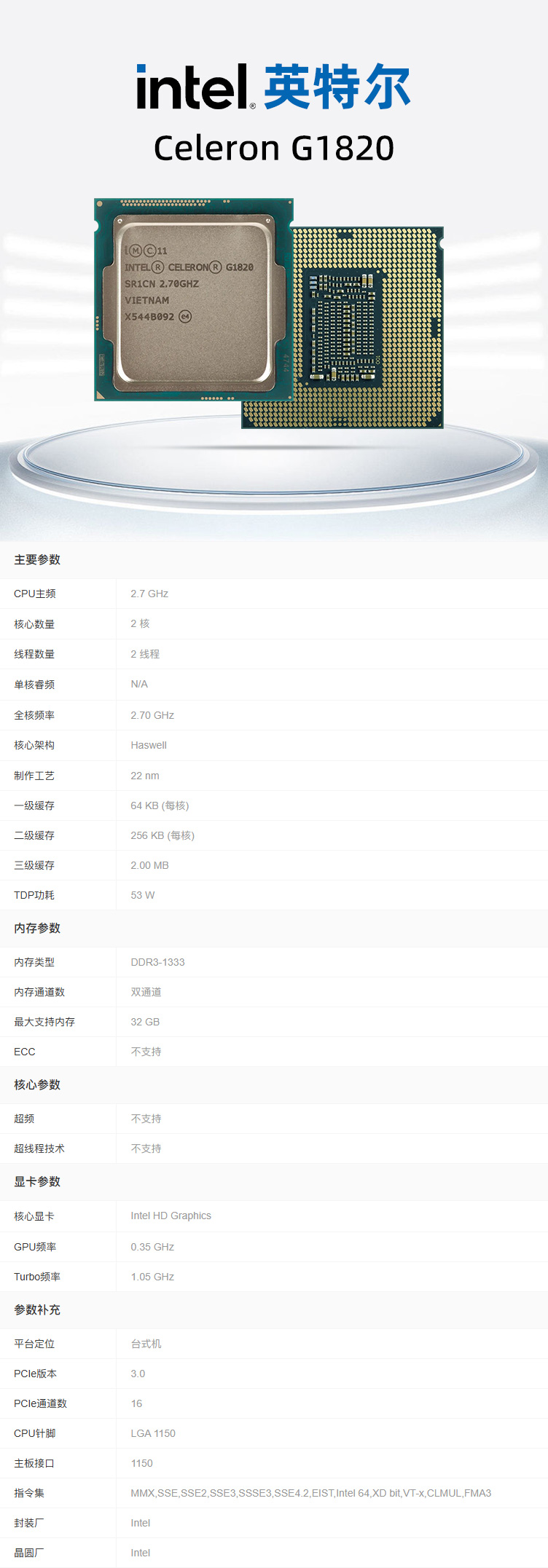Click the 内存通道数 label
Image resolution: width=548 pixels, height=1568 pixels.
(x=39, y=992)
